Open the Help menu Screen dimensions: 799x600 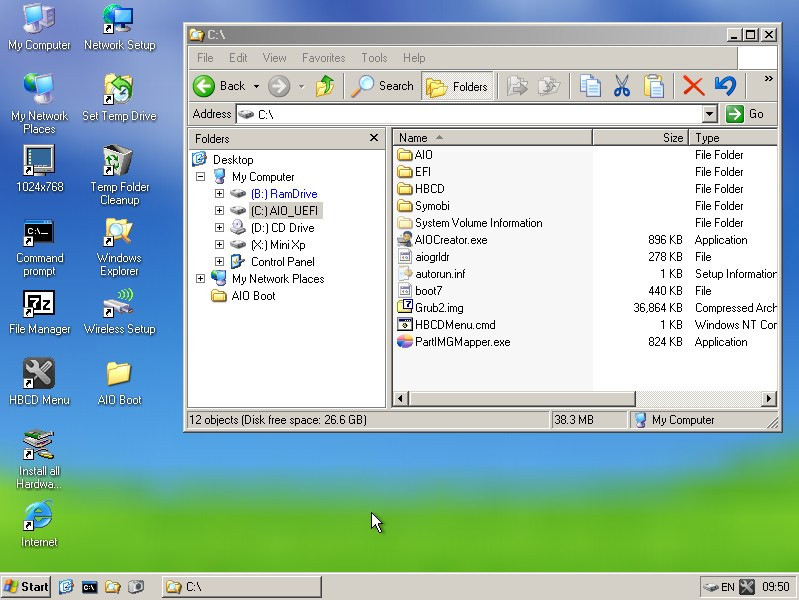click(414, 58)
